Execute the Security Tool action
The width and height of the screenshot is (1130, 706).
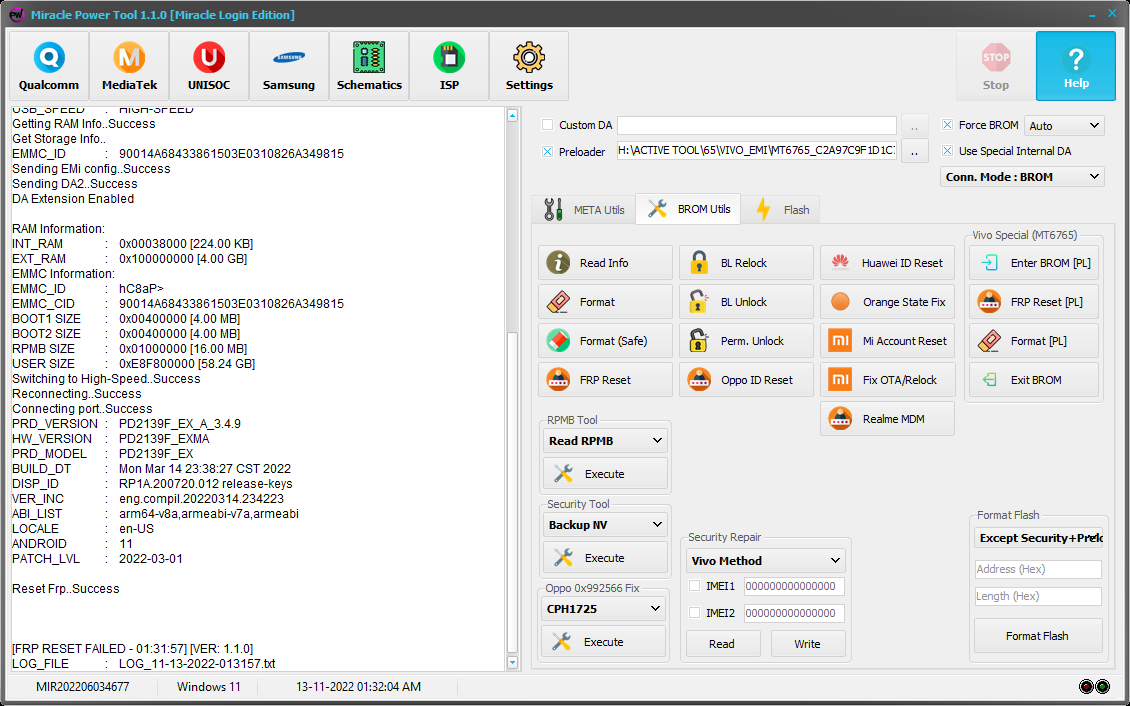tap(605, 558)
